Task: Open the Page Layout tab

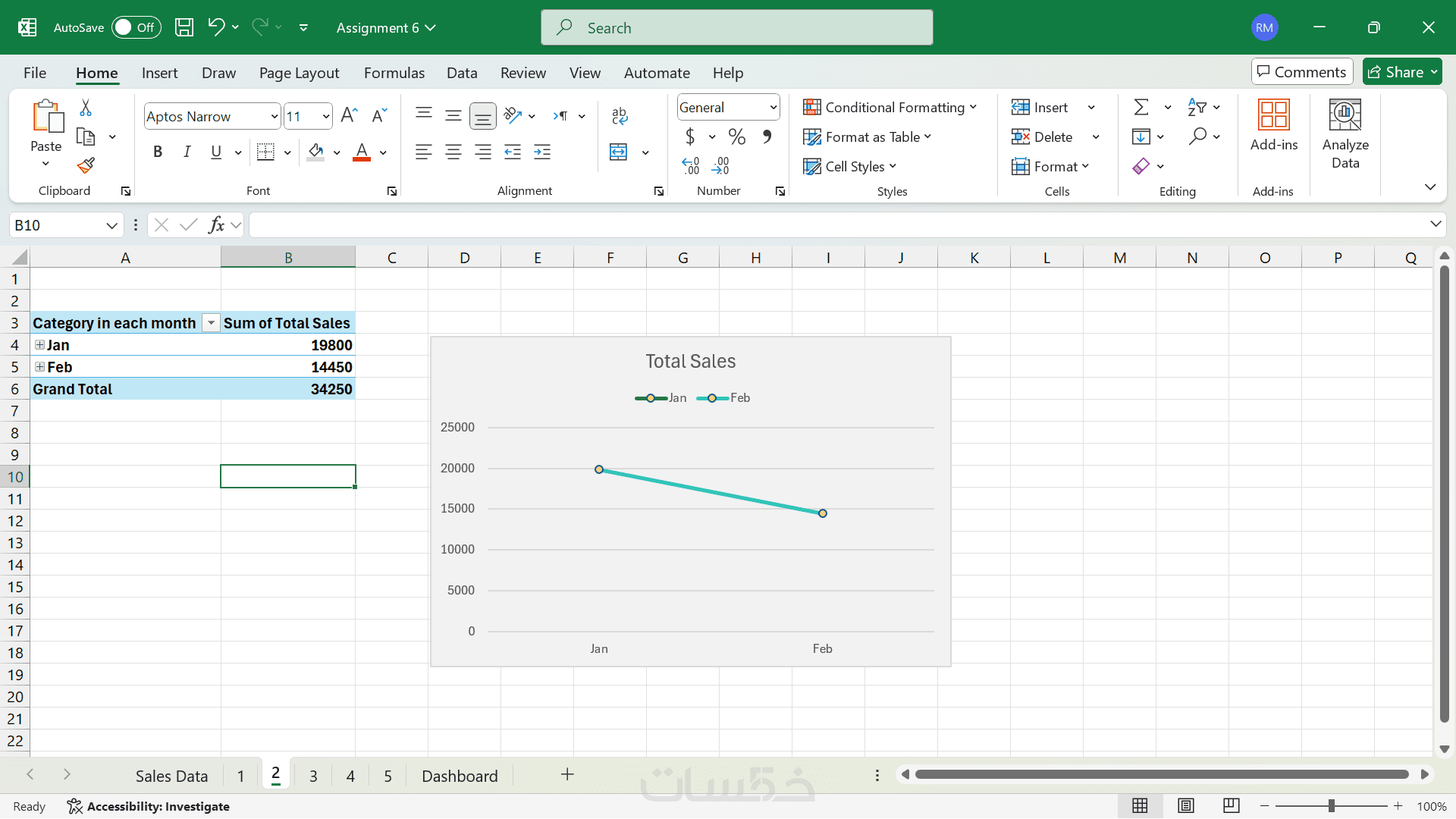Action: coord(299,73)
